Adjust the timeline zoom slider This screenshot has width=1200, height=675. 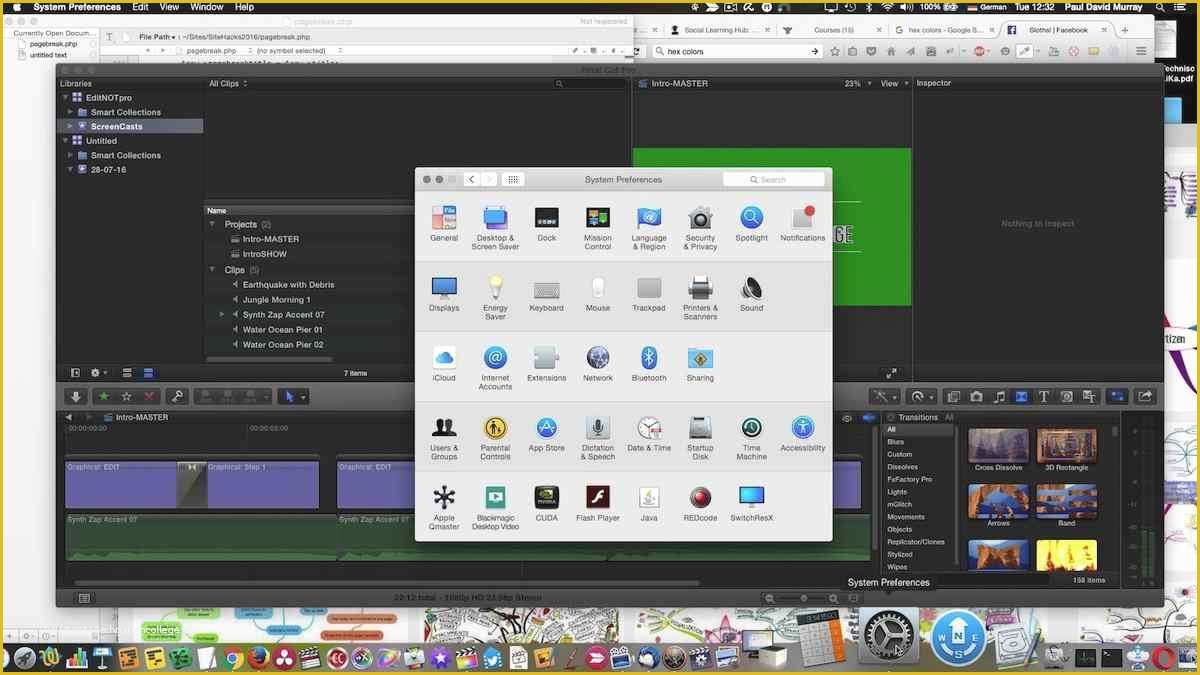(804, 598)
